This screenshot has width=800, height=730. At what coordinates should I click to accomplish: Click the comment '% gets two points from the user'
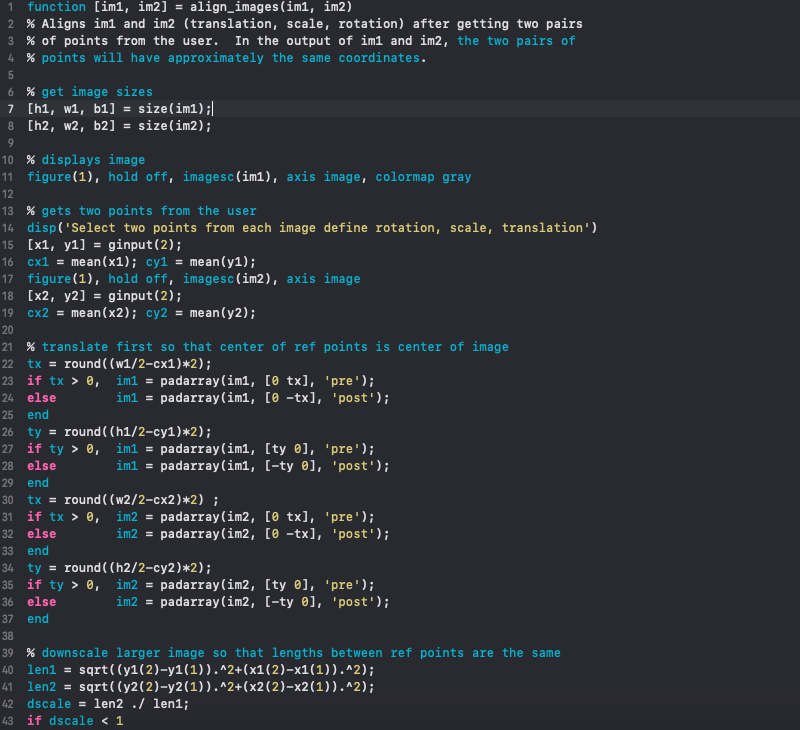(x=142, y=211)
